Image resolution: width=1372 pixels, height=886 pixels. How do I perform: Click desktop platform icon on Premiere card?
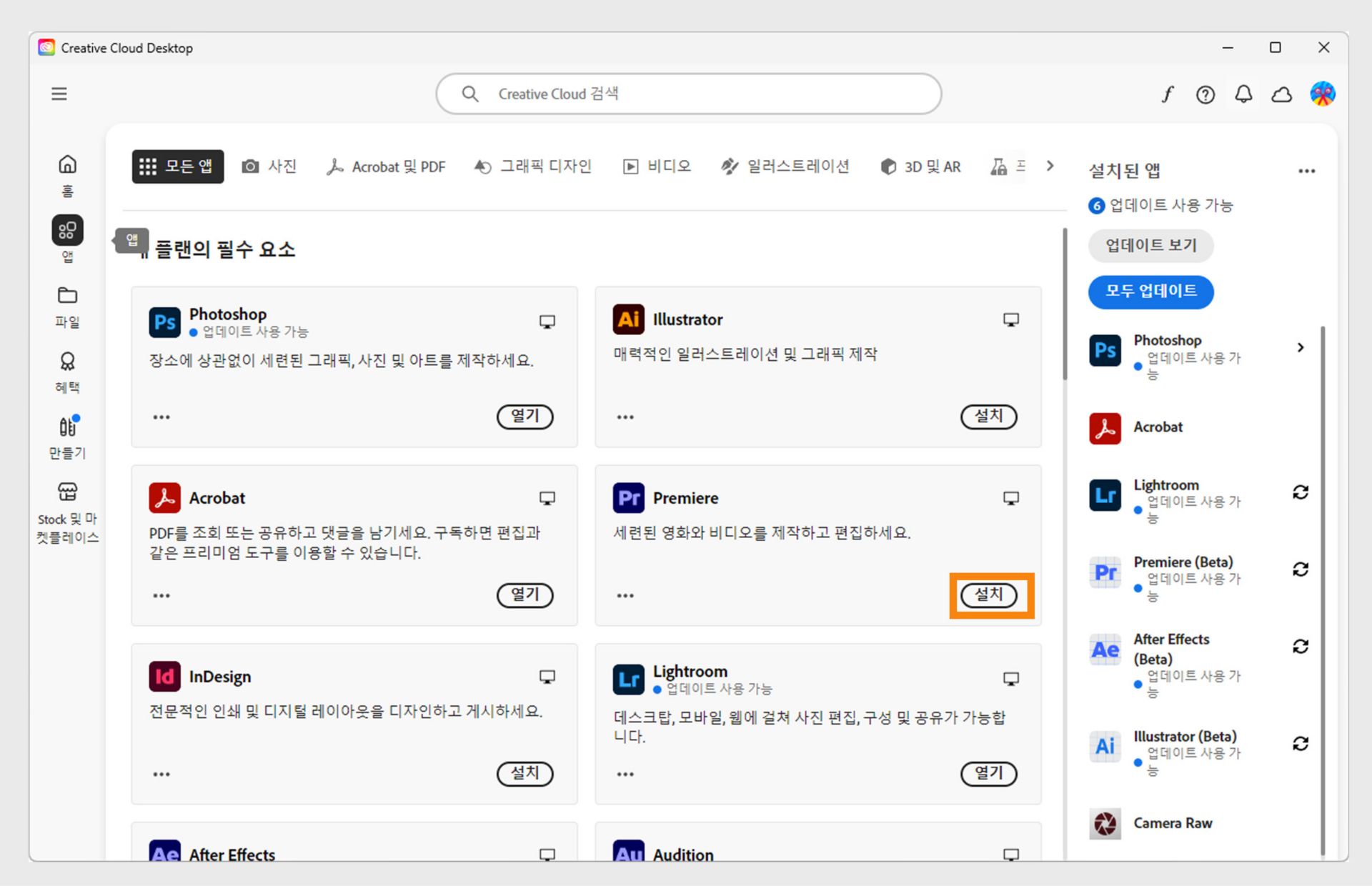click(x=1011, y=498)
